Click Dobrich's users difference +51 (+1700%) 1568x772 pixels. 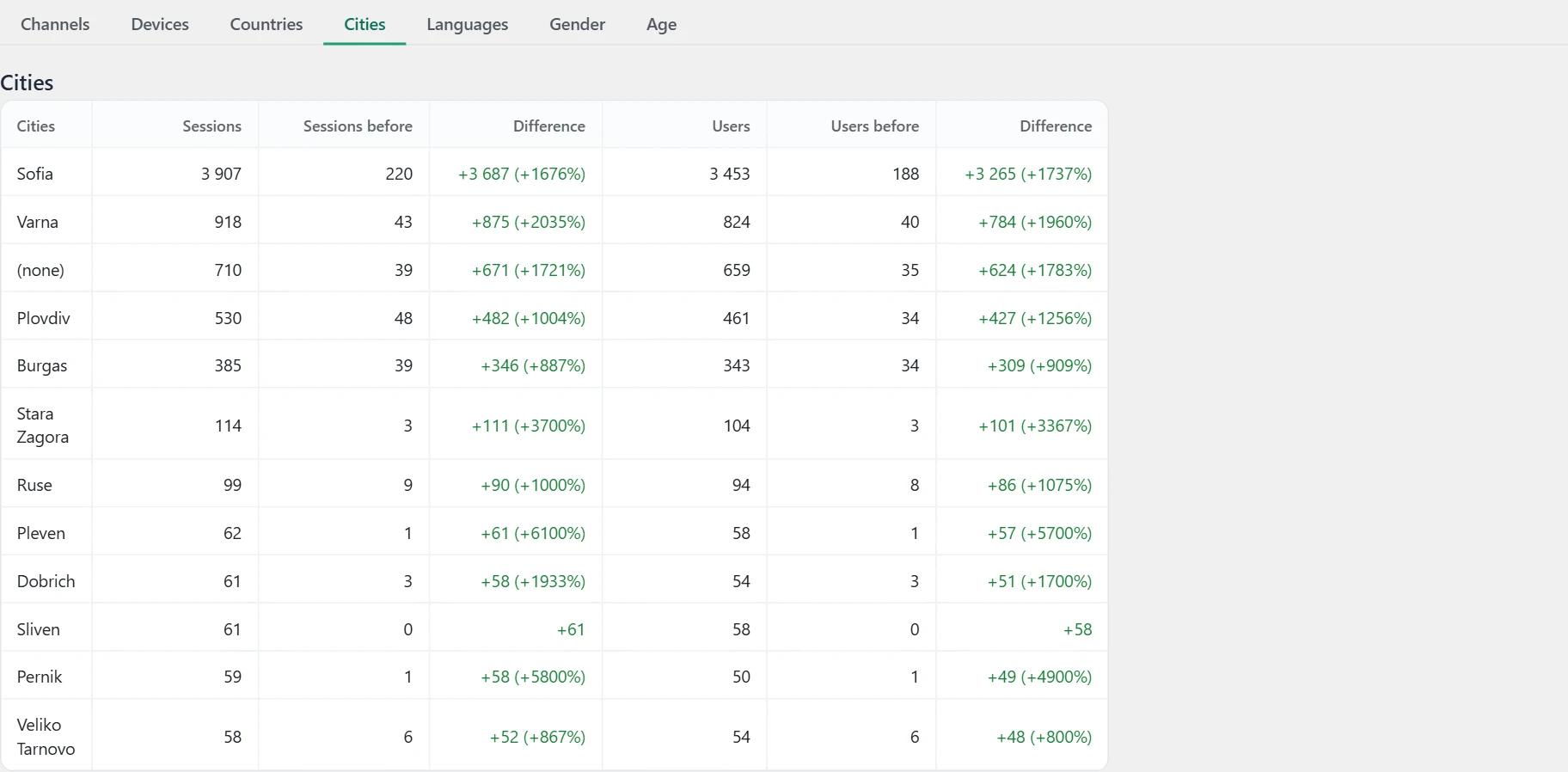point(1040,581)
